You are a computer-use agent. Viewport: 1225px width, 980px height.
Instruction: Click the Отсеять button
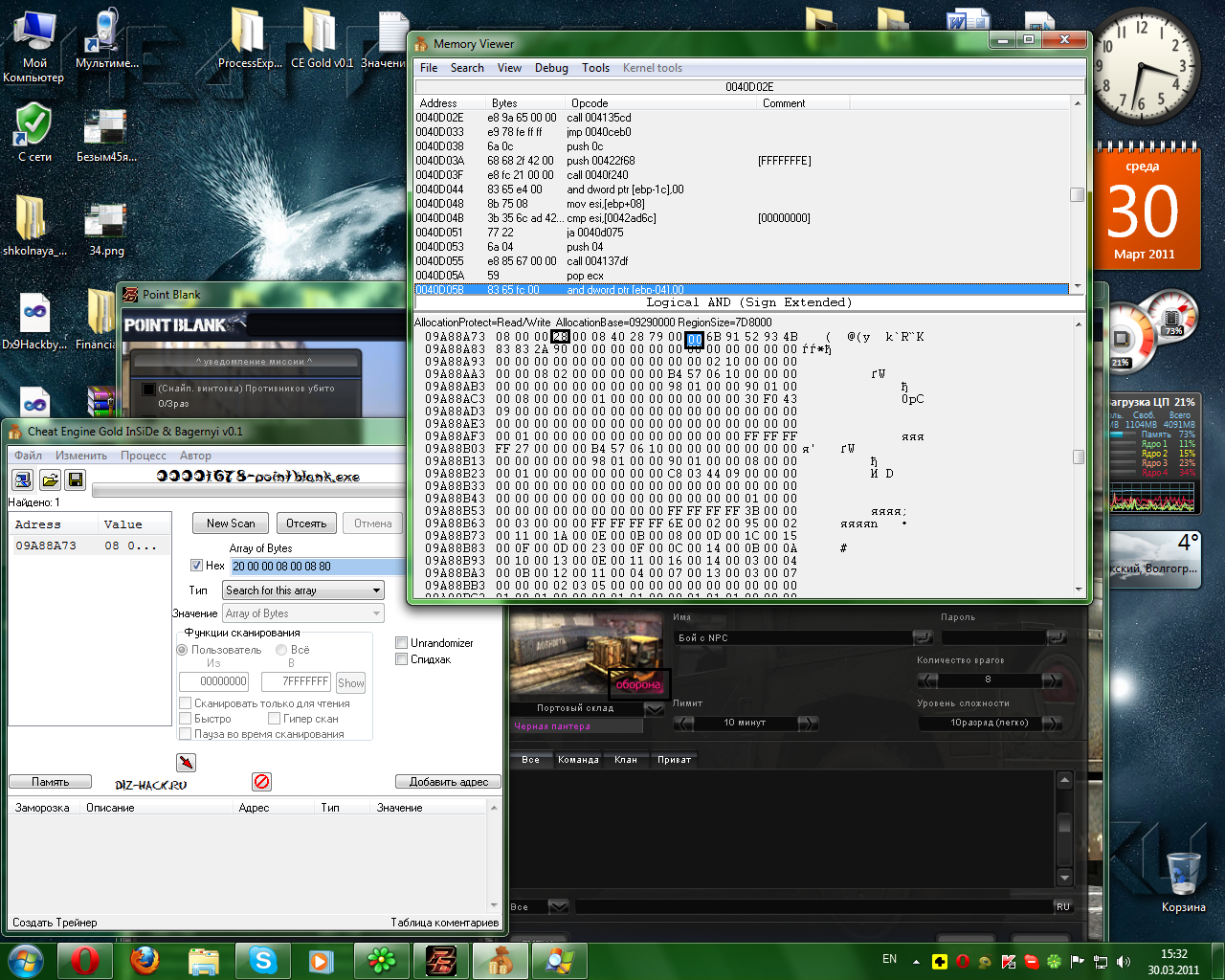click(x=306, y=523)
